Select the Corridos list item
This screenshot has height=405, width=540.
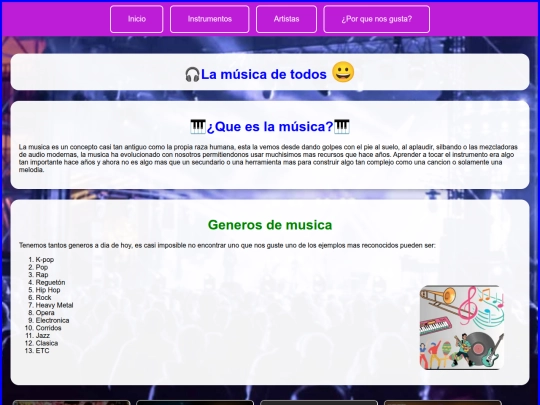tap(49, 328)
